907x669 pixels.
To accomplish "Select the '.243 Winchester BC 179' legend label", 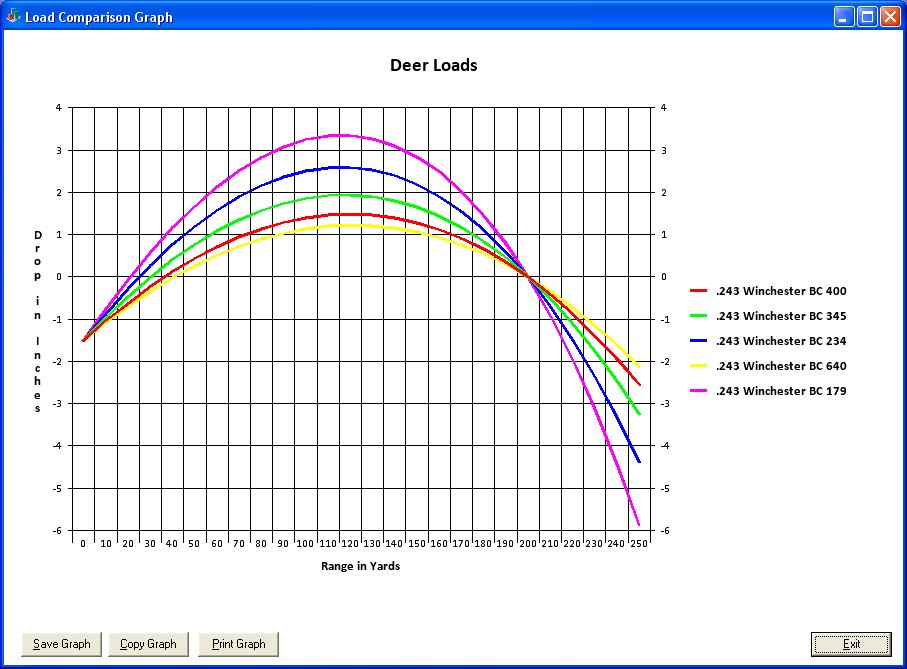I will coord(781,391).
